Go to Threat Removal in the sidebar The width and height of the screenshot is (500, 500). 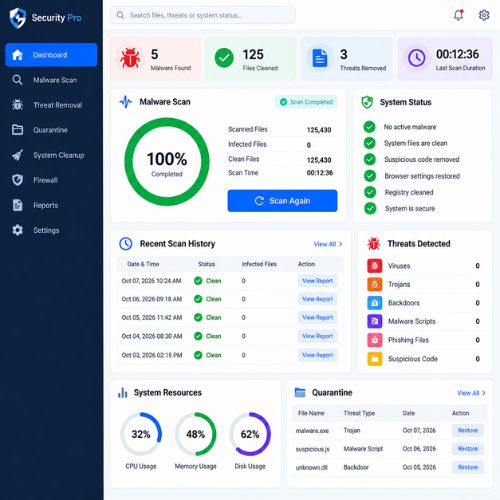click(x=51, y=105)
